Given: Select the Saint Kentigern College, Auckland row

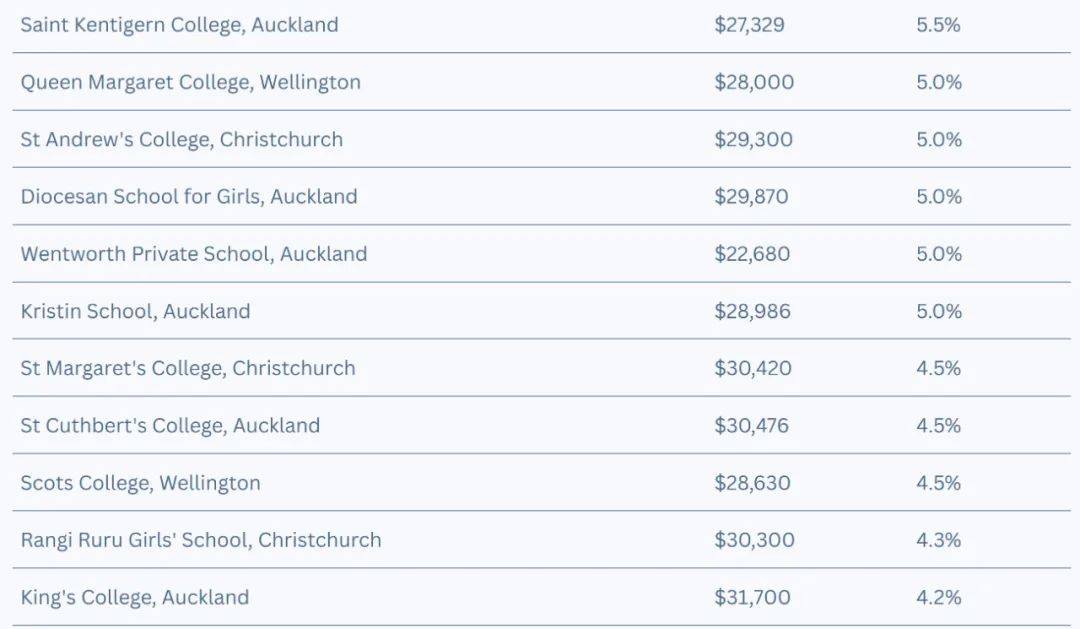Looking at the screenshot, I should point(541,25).
